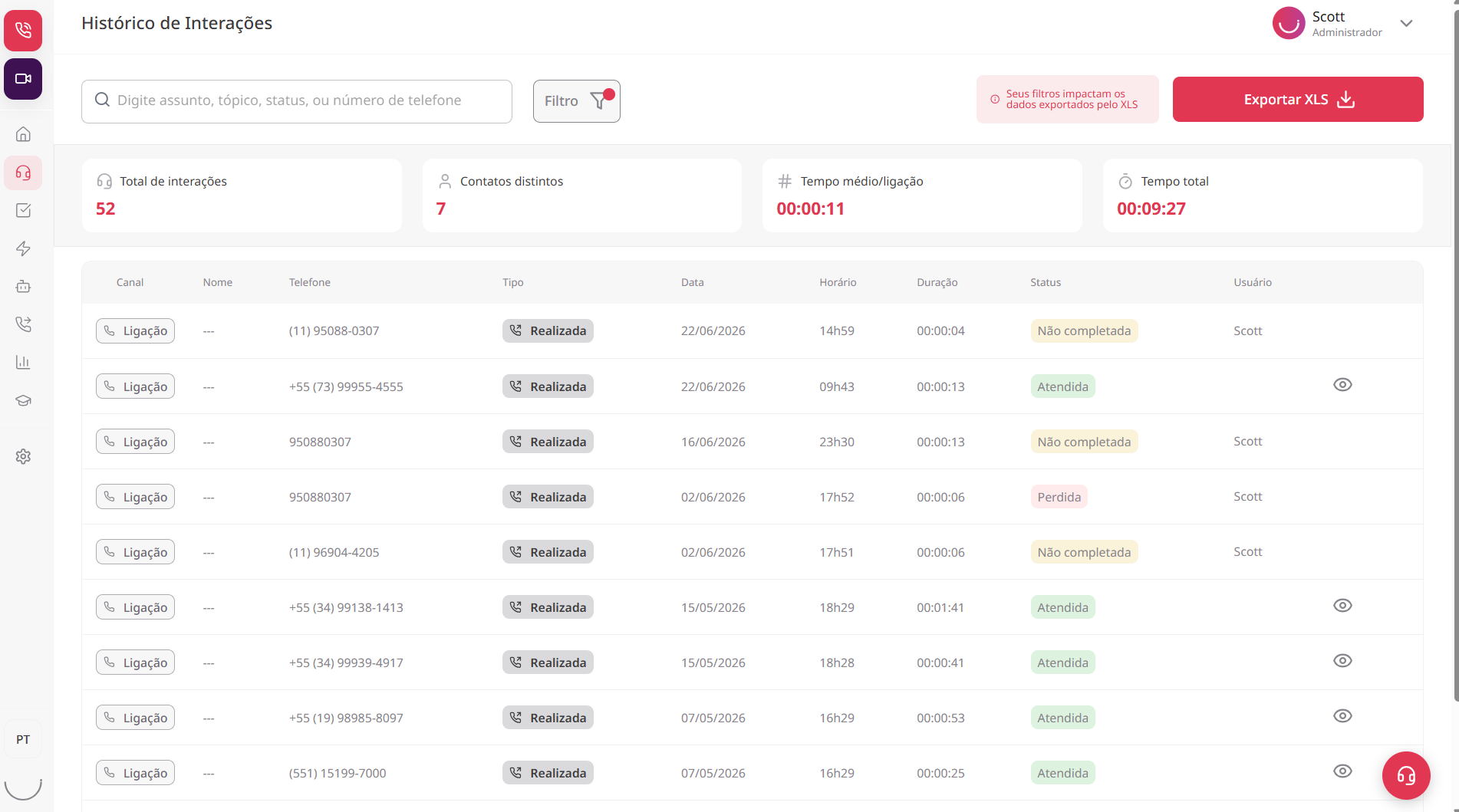The image size is (1459, 812).
Task: Open the red phone dialer icon
Action: (23, 31)
